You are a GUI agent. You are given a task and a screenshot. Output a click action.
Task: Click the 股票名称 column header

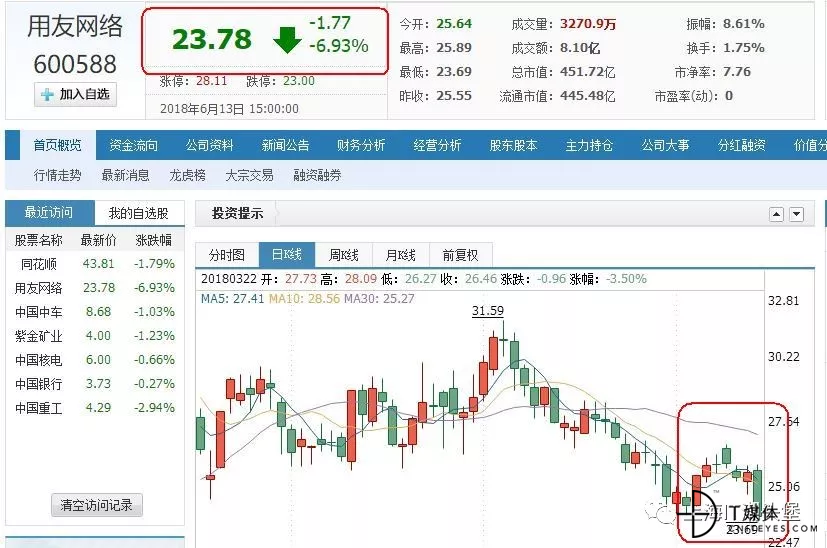tap(39, 241)
